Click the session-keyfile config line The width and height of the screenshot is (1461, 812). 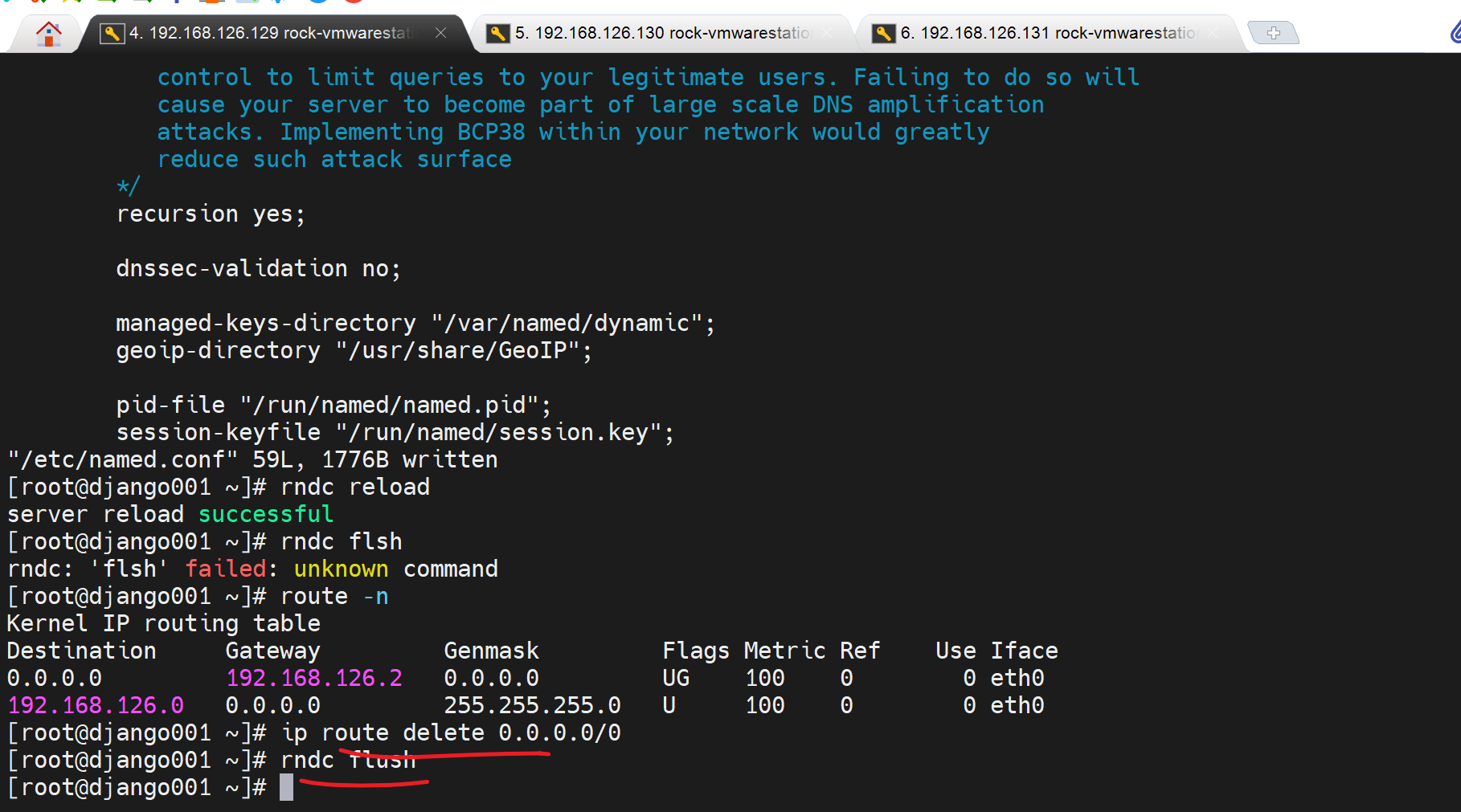click(395, 432)
